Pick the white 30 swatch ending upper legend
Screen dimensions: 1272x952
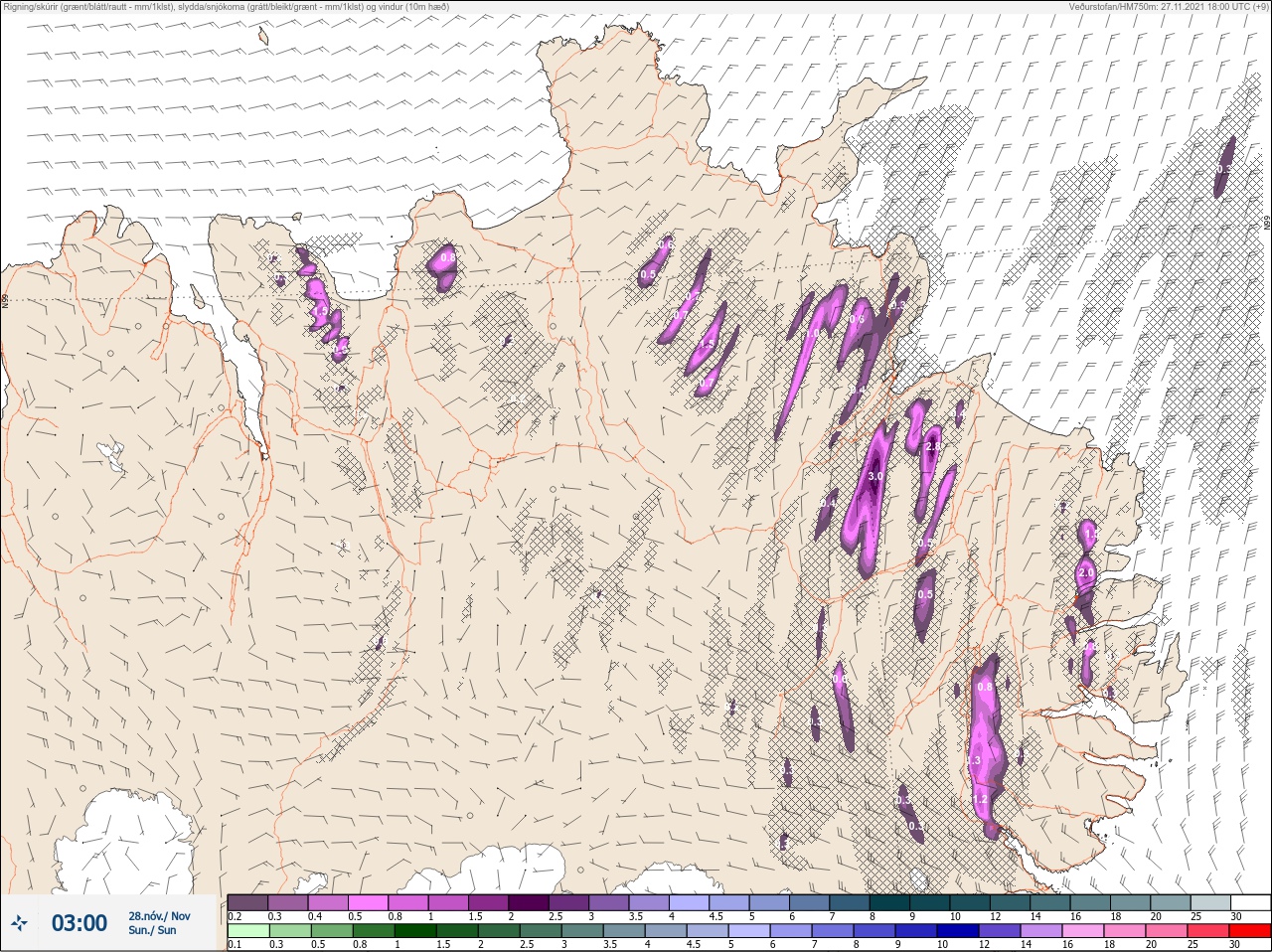point(1252,902)
